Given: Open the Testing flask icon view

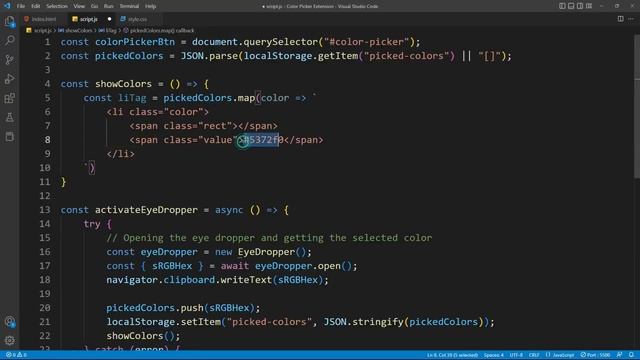Looking at the screenshot, I should coord(9,117).
